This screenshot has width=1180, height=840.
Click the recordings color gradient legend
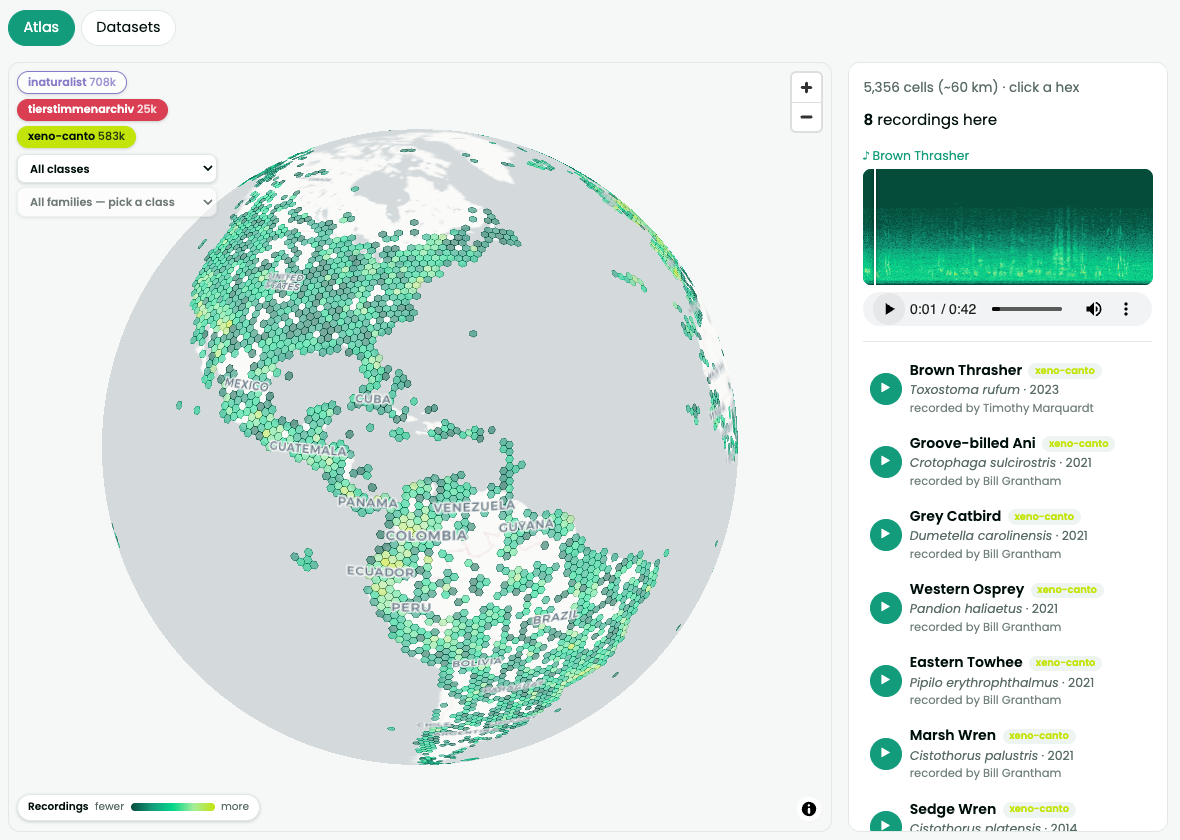pyautogui.click(x=172, y=807)
